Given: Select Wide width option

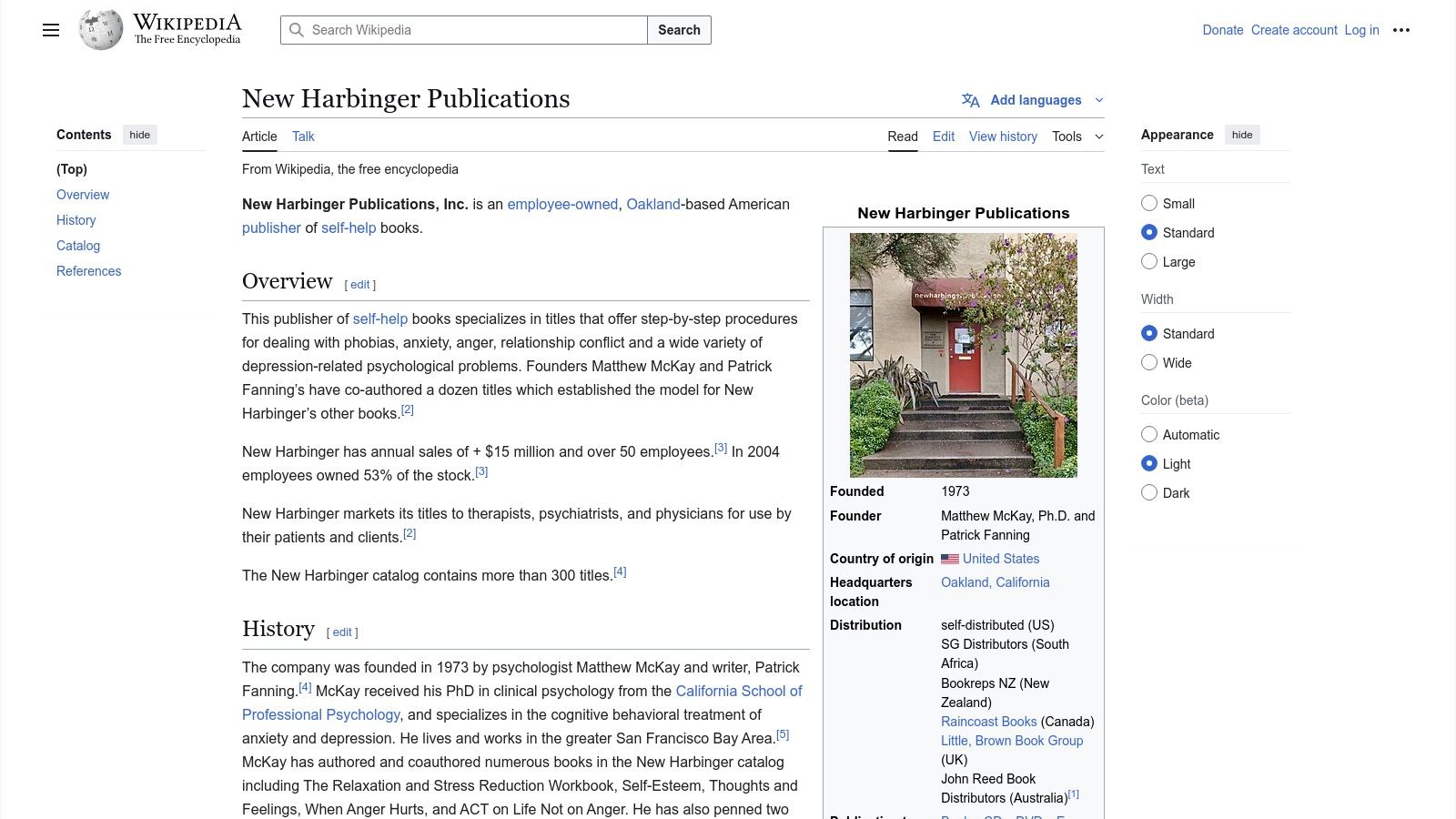Looking at the screenshot, I should pos(1149,362).
